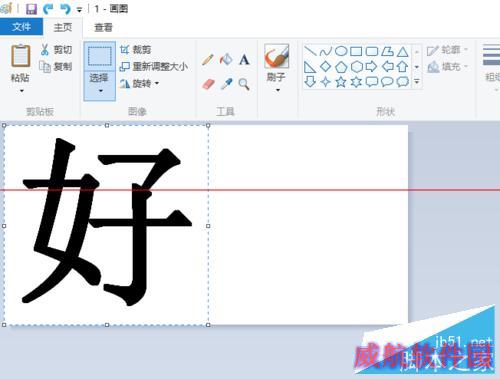Click the Save icon in quick access toolbar
Viewport: 500px width, 379px height.
pyautogui.click(x=31, y=9)
